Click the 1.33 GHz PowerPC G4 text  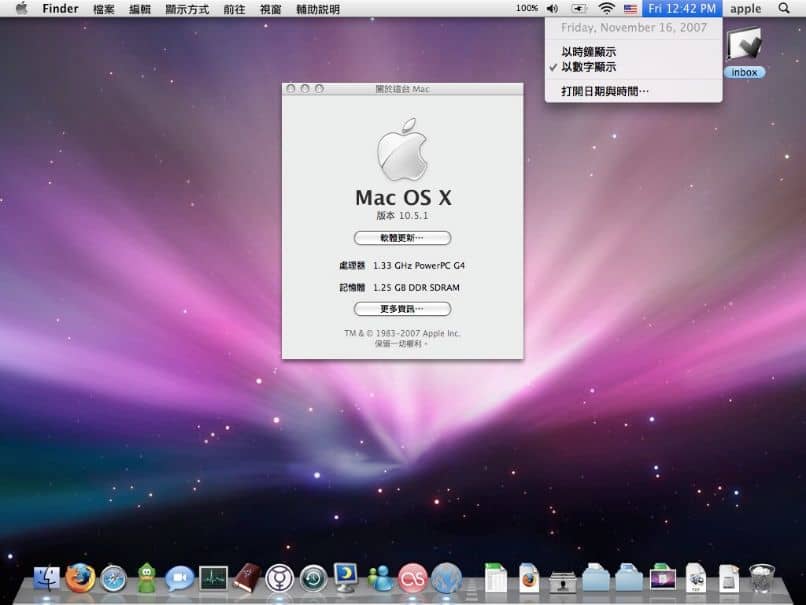(x=419, y=266)
